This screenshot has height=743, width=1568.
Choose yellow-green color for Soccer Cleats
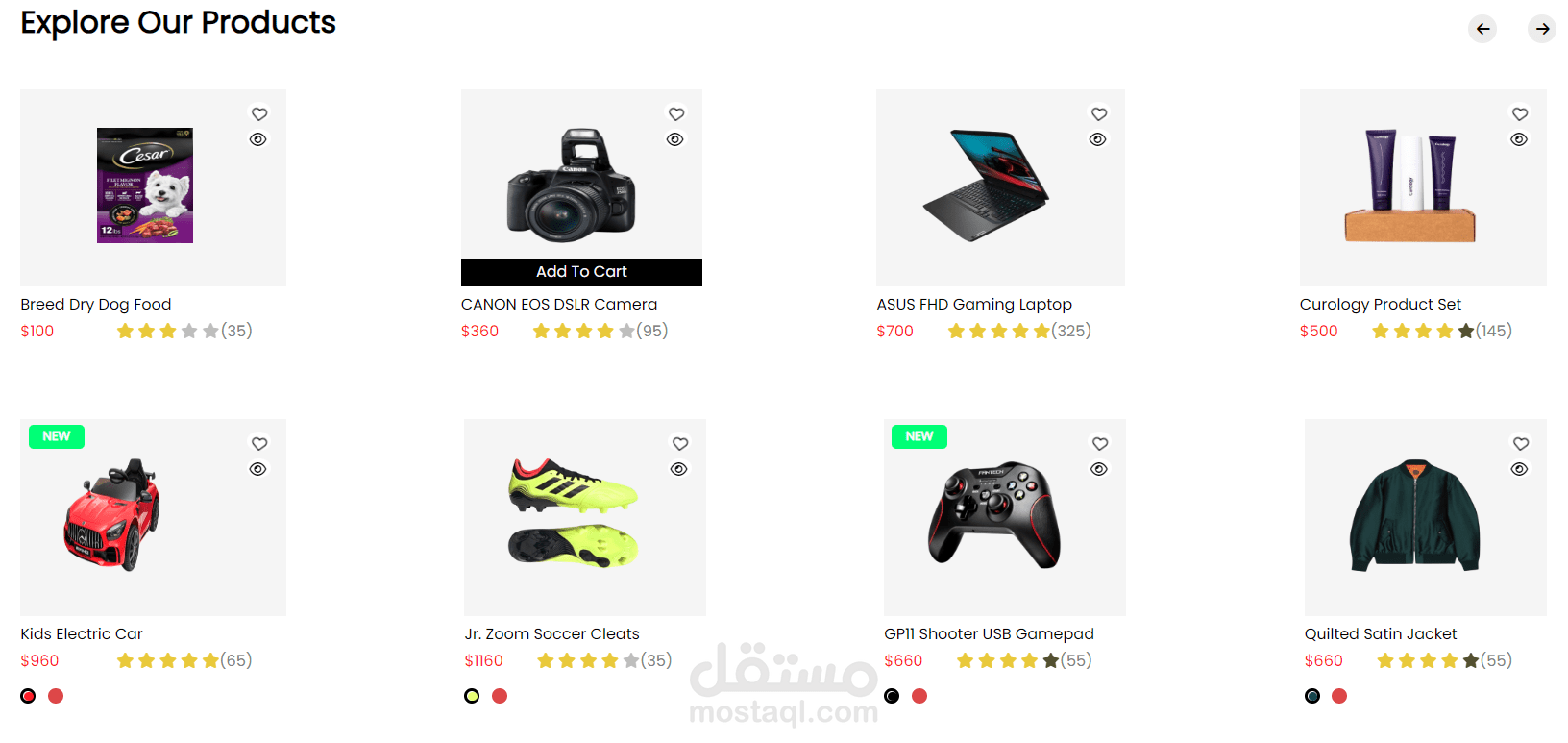tap(472, 696)
